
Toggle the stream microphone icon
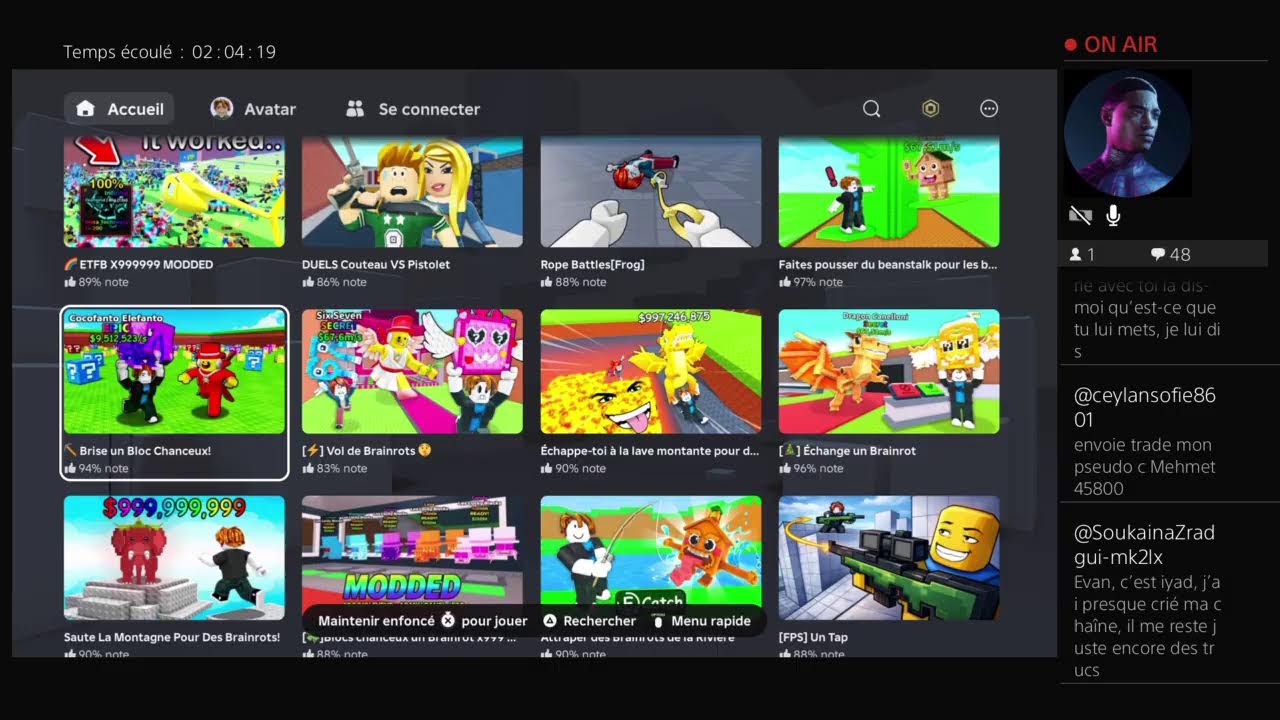1113,215
